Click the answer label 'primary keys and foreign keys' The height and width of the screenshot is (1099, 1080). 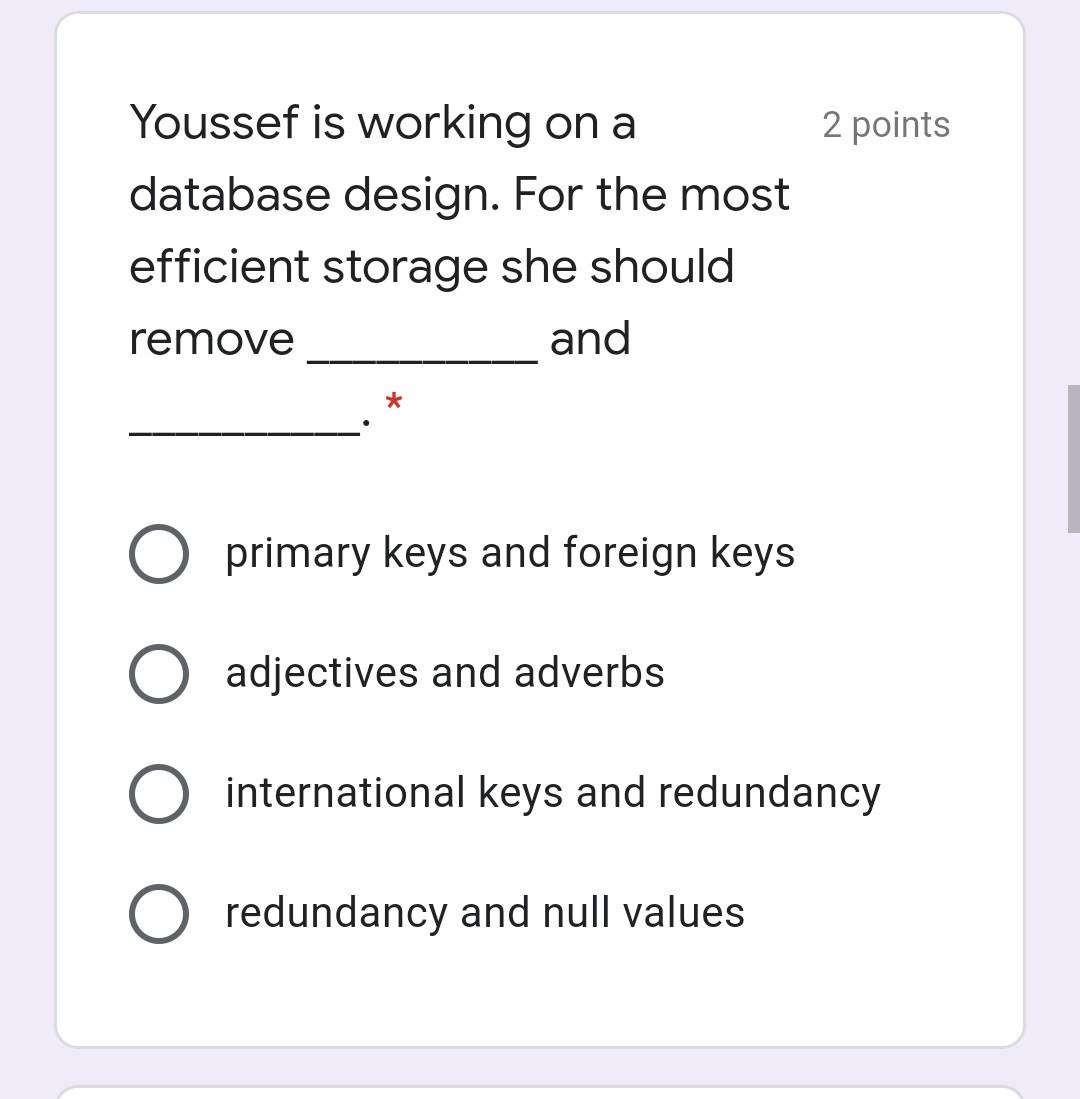509,552
